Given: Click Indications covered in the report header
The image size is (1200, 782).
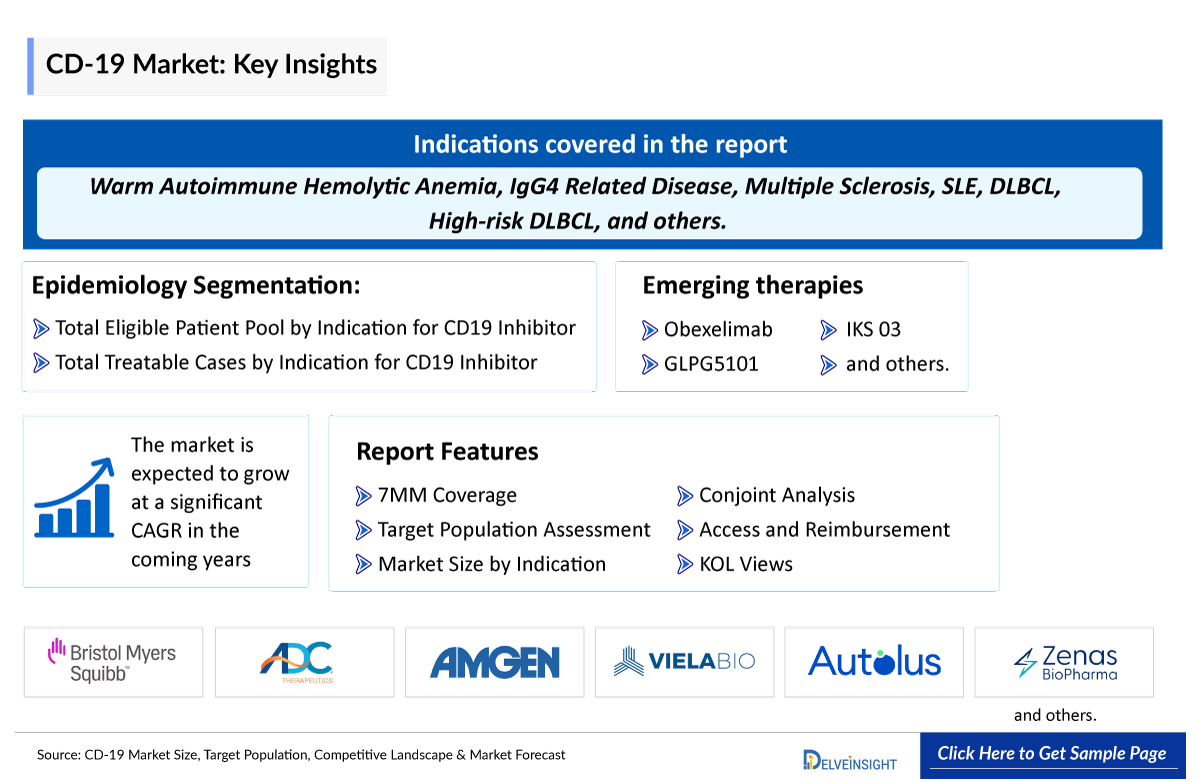Looking at the screenshot, I should 600,145.
